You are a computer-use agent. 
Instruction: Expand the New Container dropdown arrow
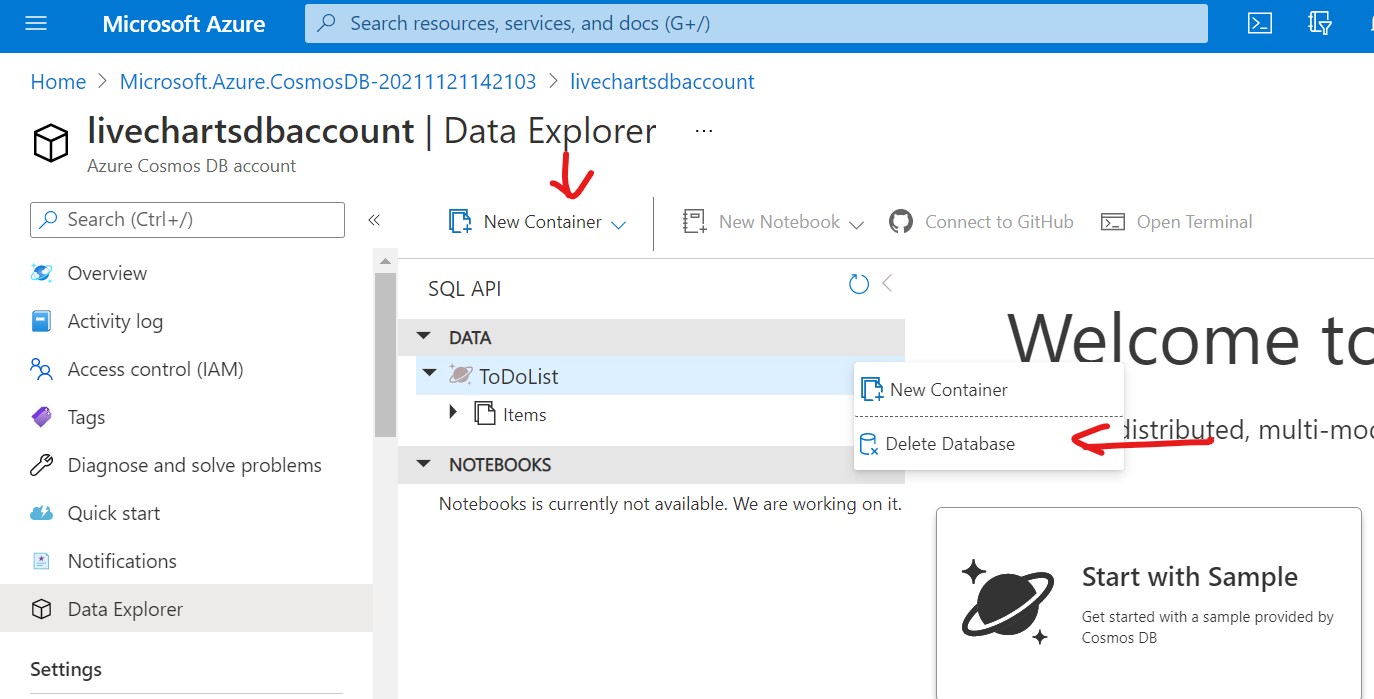click(618, 224)
